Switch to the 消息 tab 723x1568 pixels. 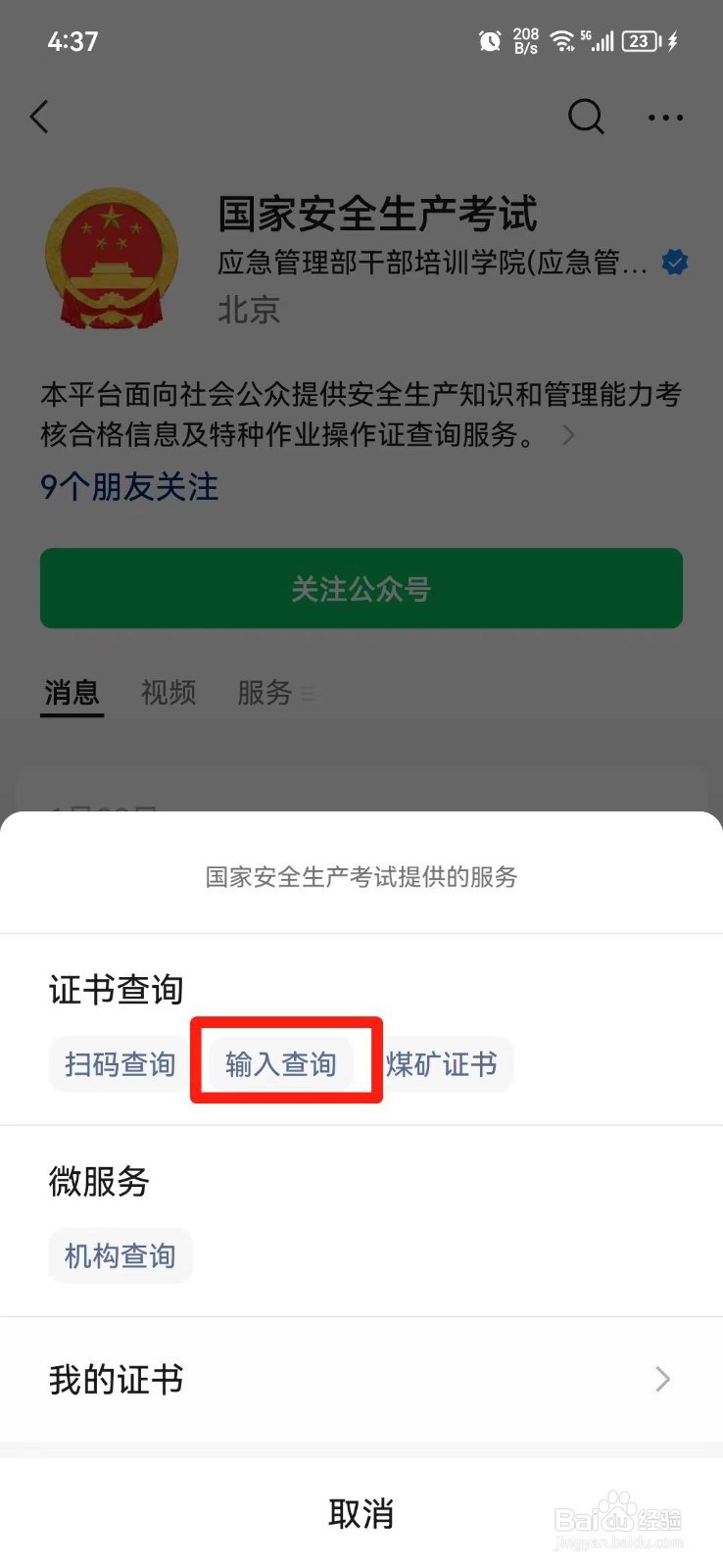coord(72,693)
